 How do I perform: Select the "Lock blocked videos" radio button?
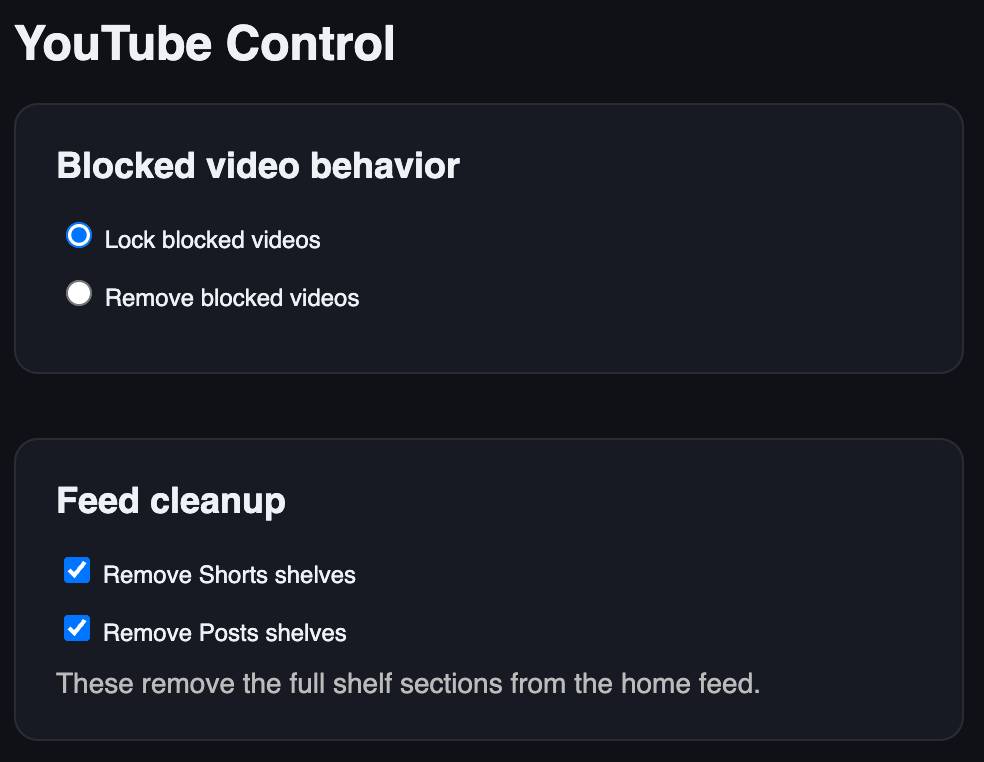[x=78, y=235]
